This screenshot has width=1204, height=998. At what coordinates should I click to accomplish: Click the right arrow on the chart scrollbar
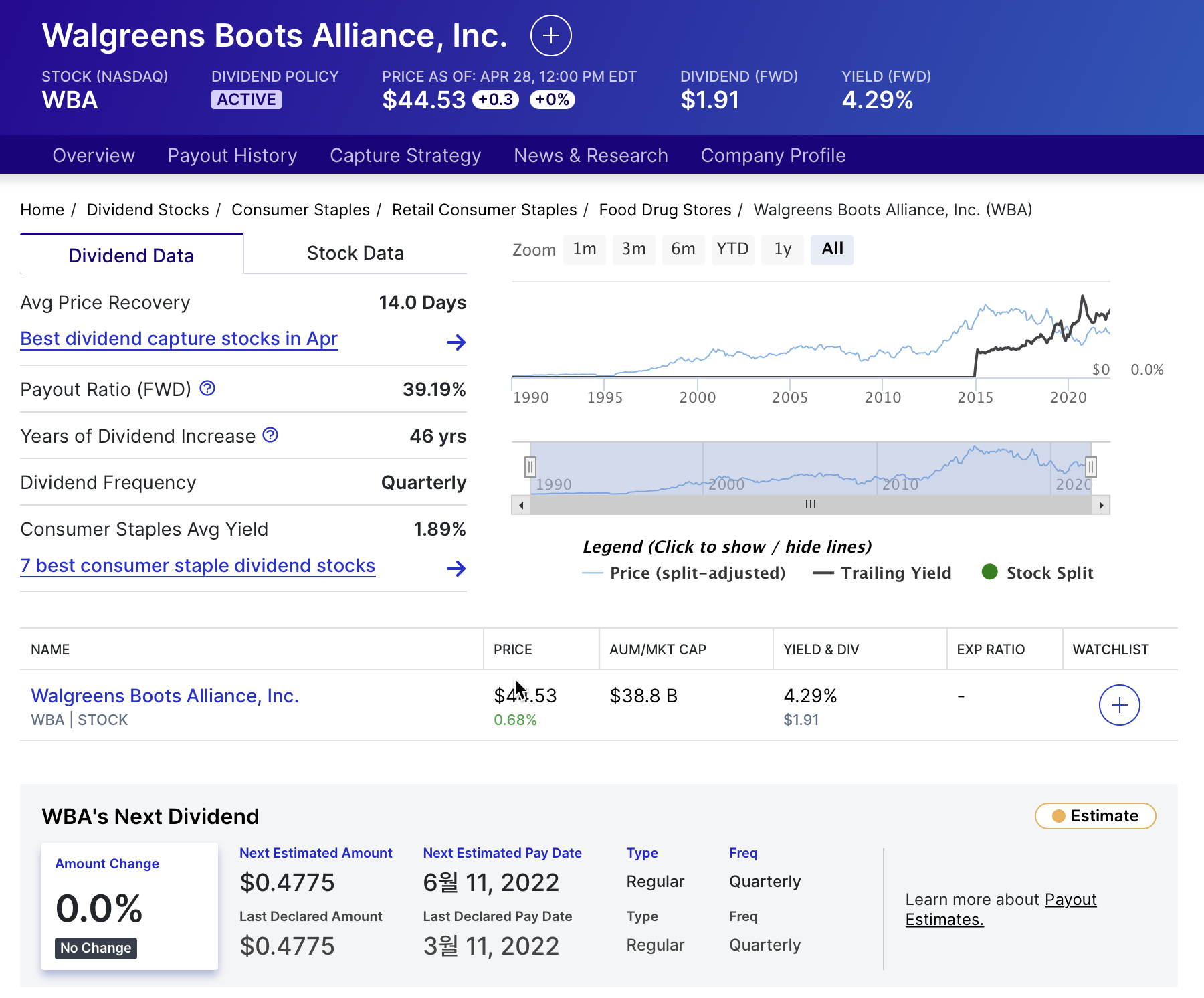coord(1102,506)
